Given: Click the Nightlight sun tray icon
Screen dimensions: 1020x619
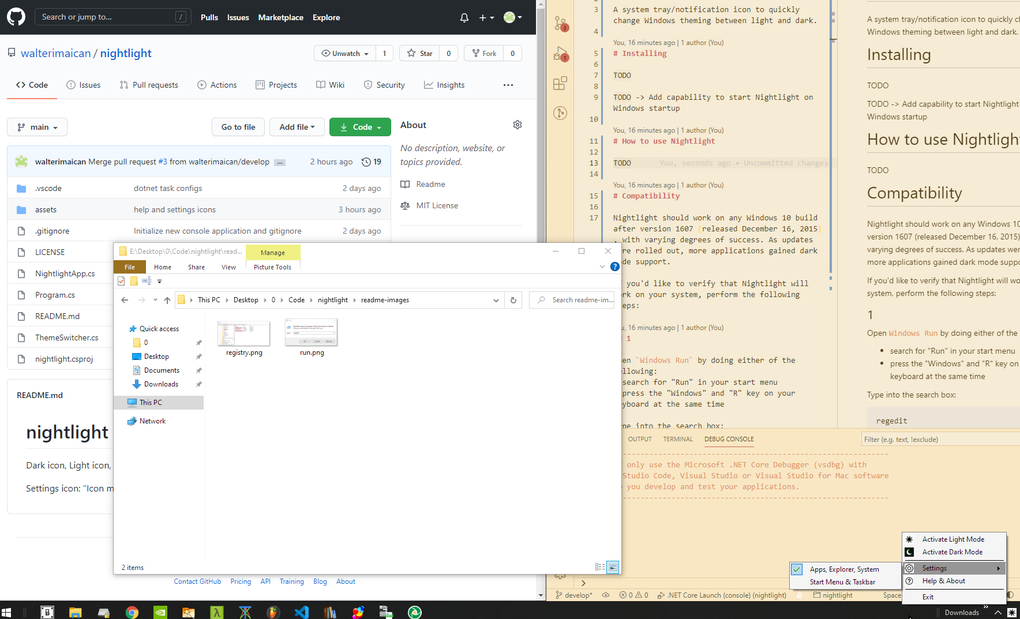Looking at the screenshot, I should click(x=1012, y=612).
